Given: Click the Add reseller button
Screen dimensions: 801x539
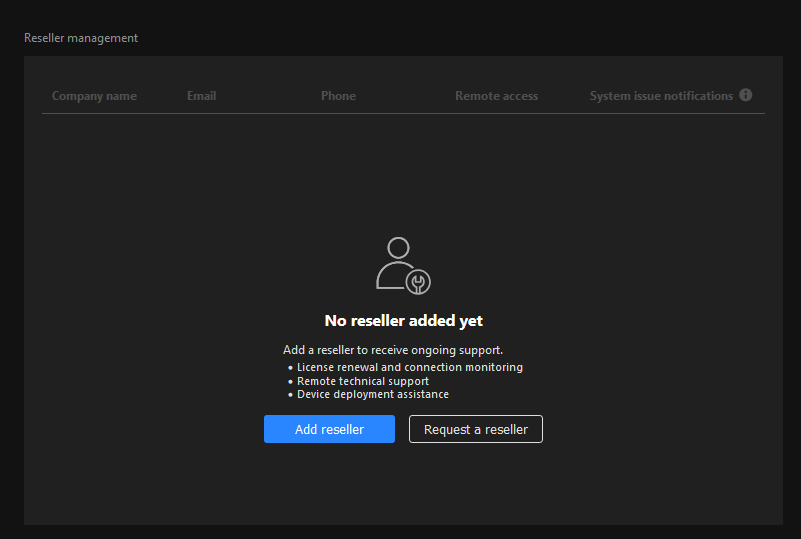Looking at the screenshot, I should [x=329, y=429].
